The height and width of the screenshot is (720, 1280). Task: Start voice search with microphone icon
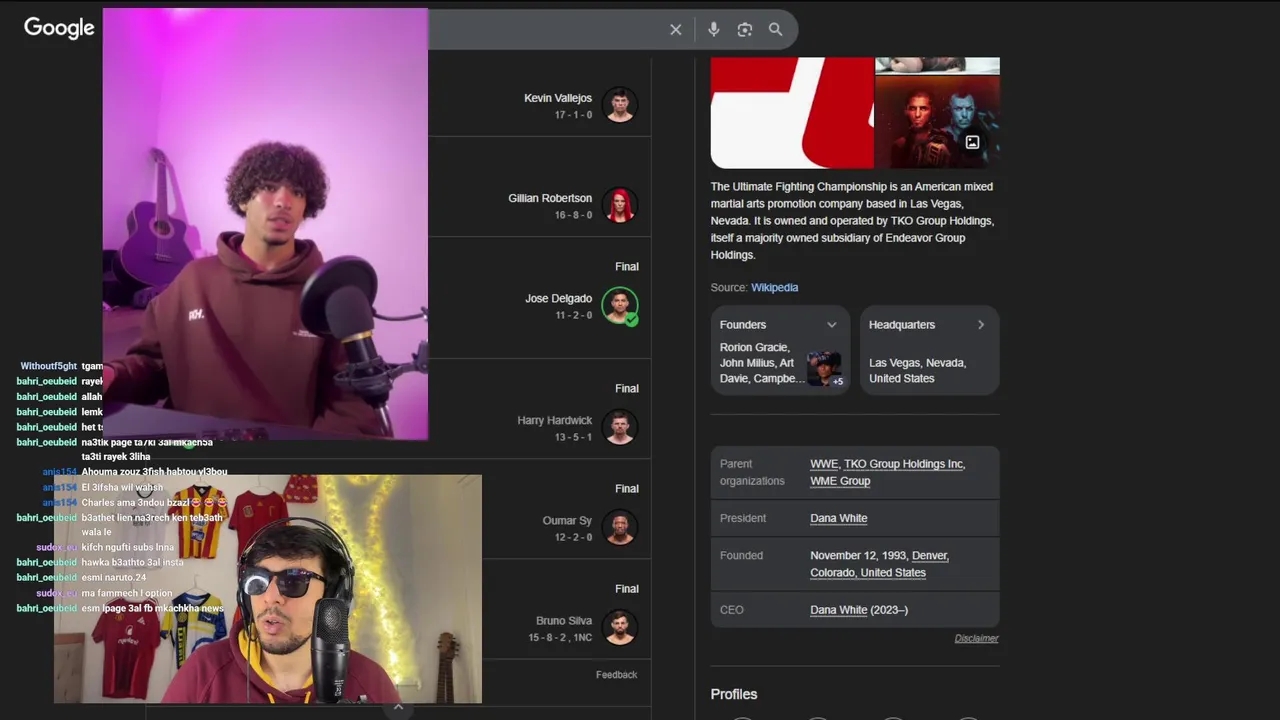click(713, 30)
